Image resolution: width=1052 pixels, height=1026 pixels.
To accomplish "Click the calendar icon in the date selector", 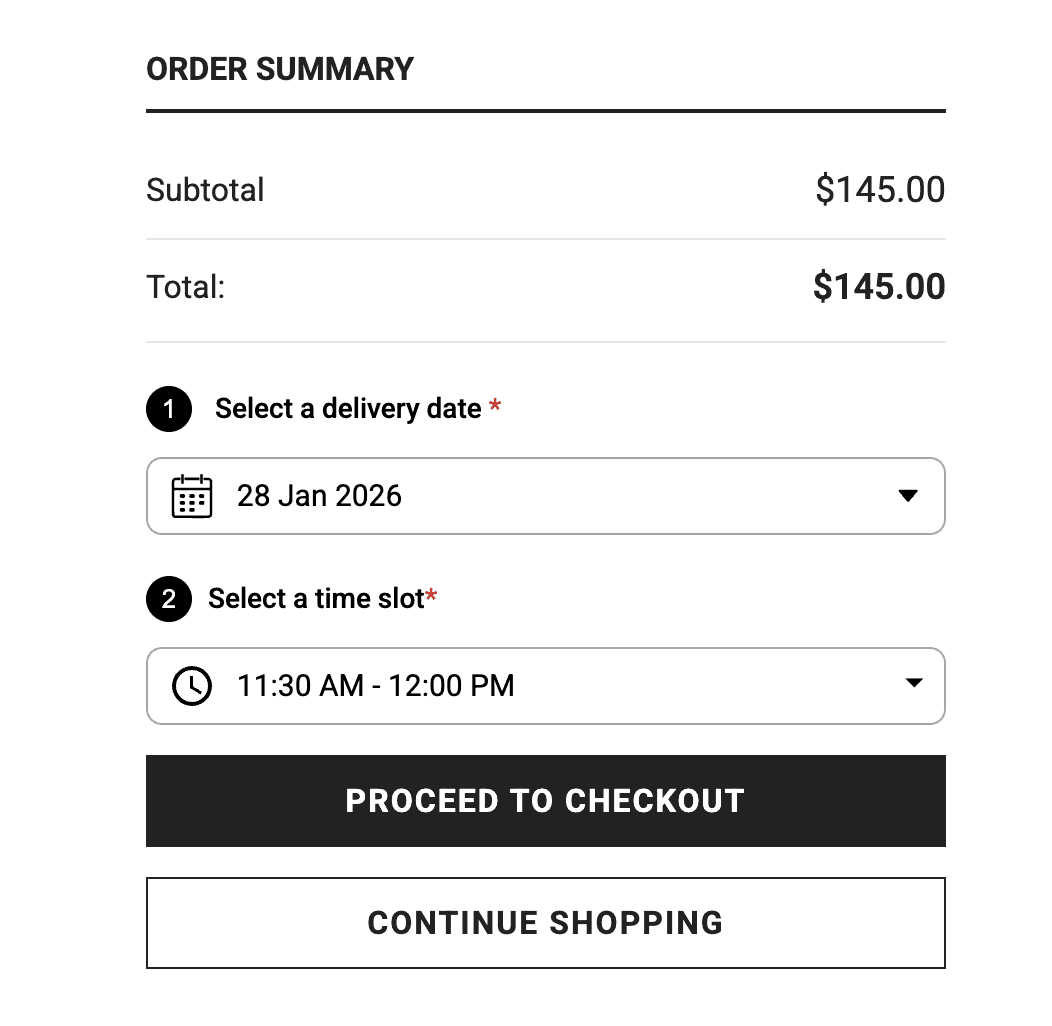I will pos(193,496).
